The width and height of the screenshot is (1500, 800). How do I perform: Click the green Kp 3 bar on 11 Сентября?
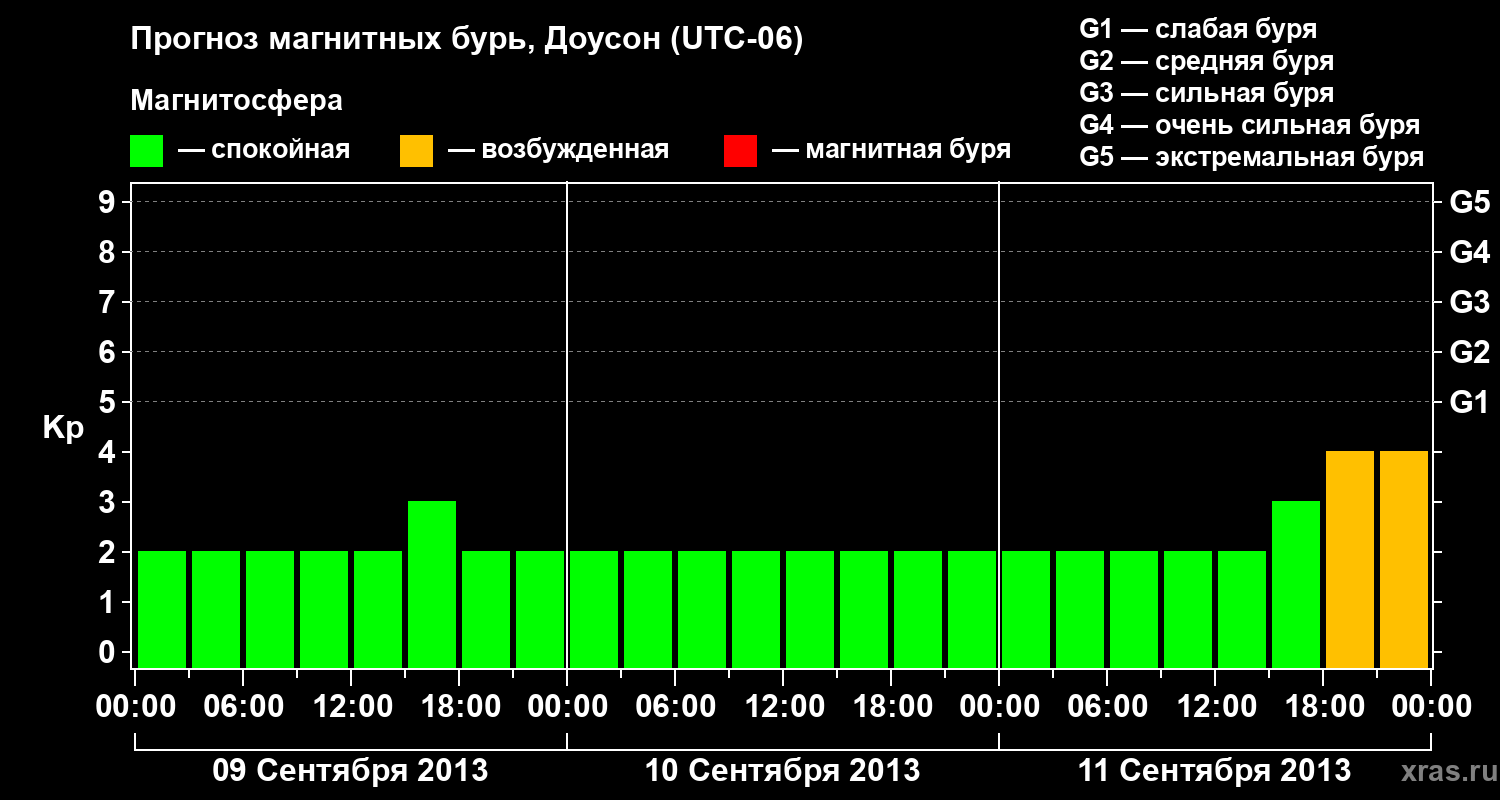tap(1296, 584)
